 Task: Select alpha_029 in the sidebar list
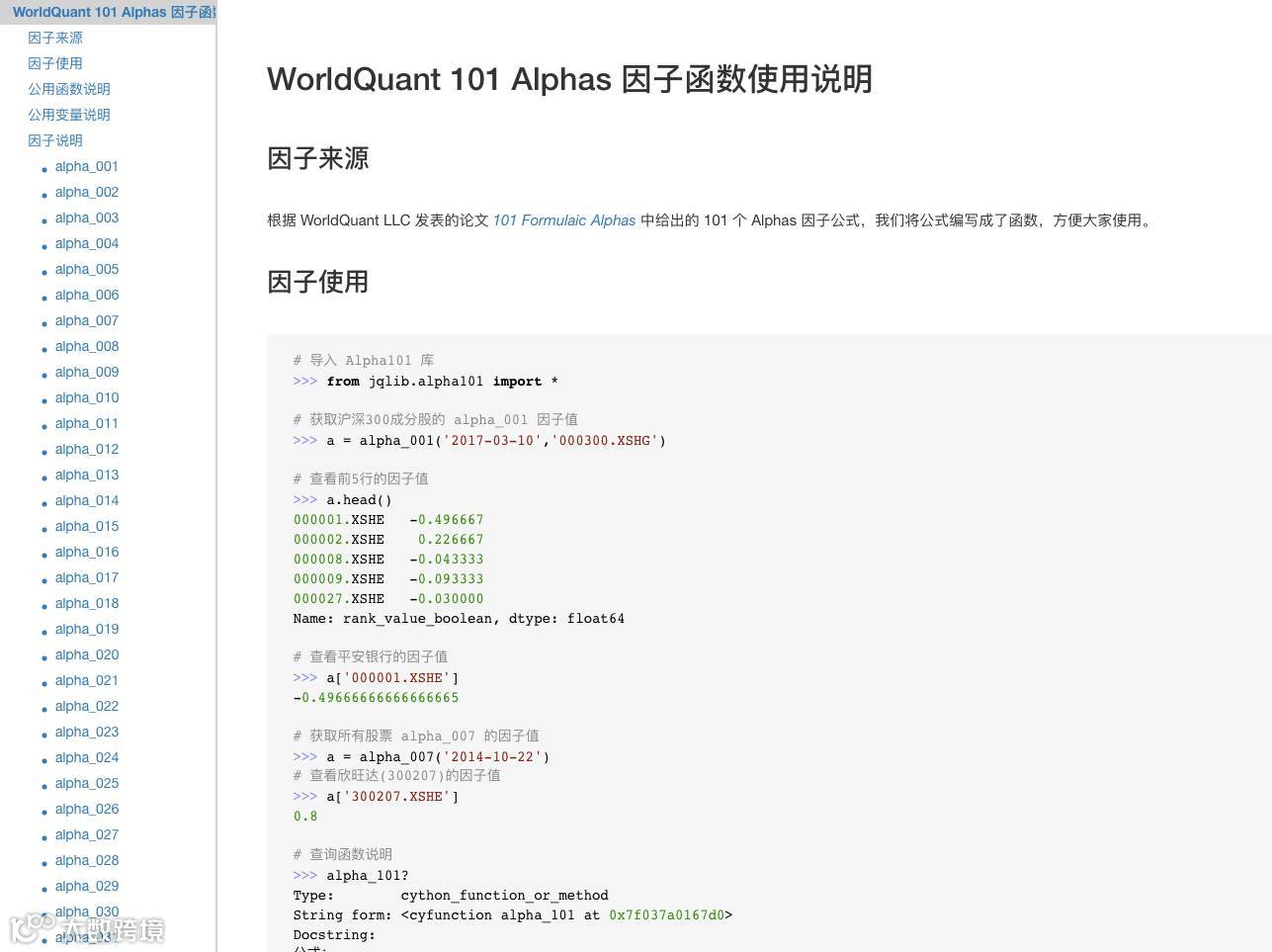point(87,886)
